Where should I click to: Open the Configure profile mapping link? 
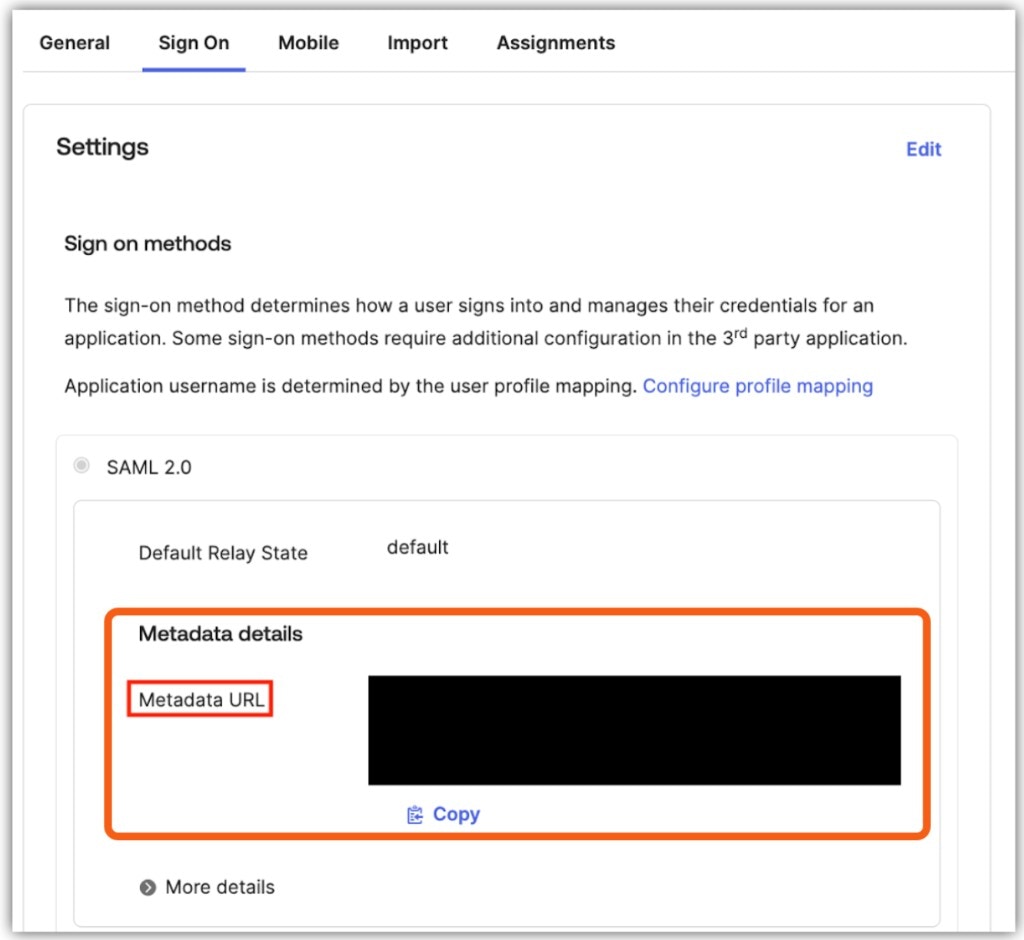(757, 385)
